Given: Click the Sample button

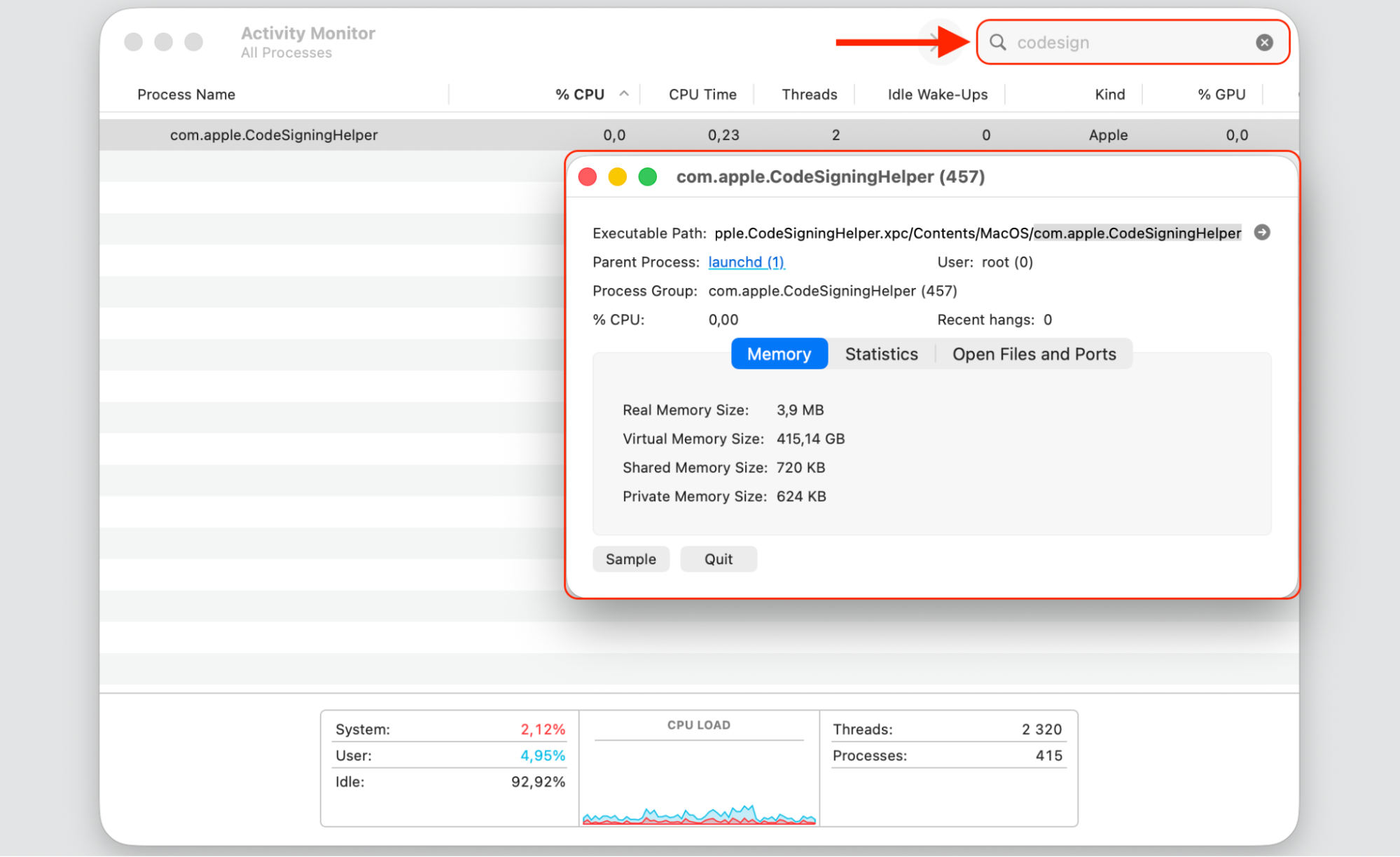Looking at the screenshot, I should (631, 559).
